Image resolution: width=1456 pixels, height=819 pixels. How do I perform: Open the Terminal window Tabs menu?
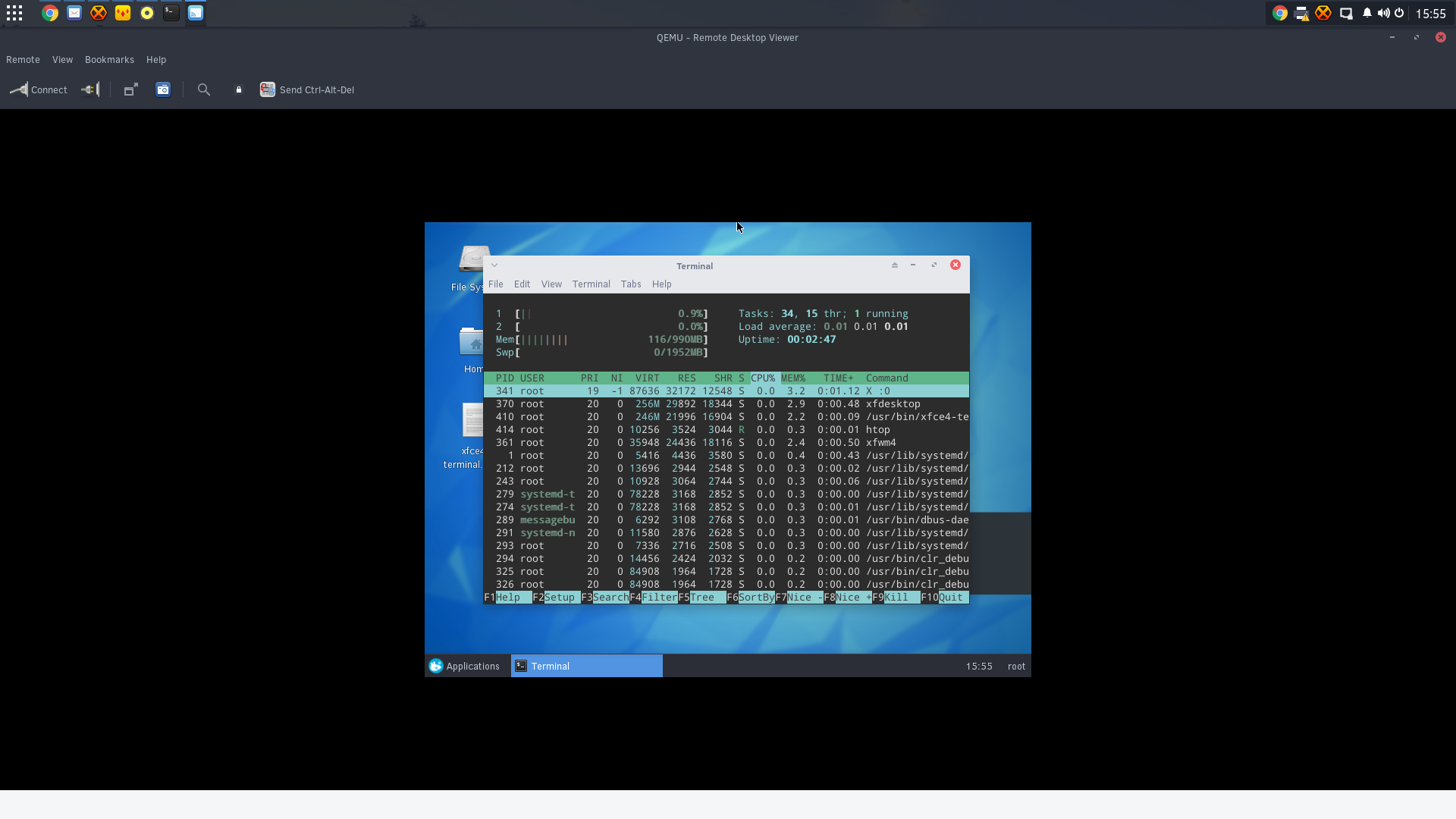point(631,284)
